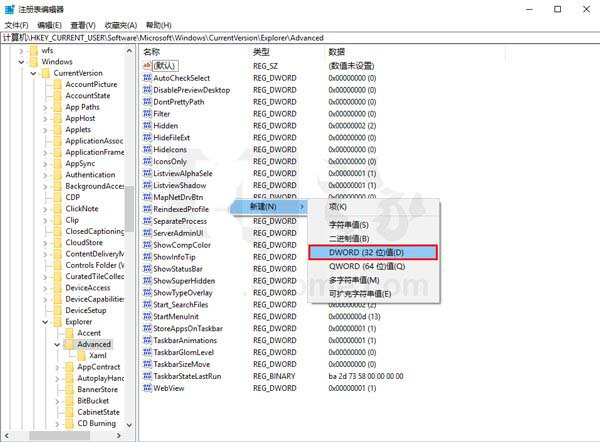Select the AccountPicture key in tree
Image resolution: width=600 pixels, height=442 pixels.
coord(91,84)
